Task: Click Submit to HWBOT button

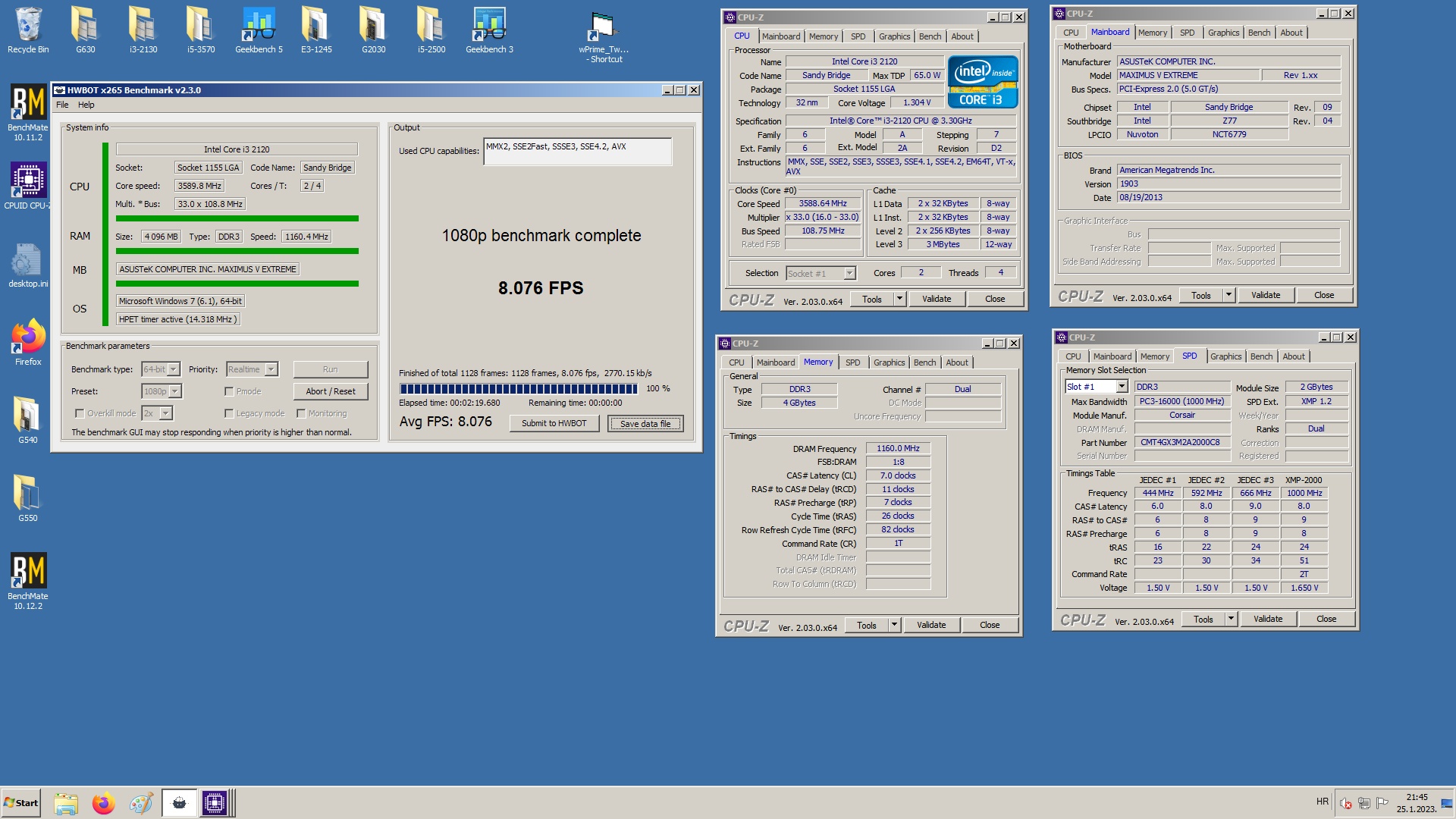Action: pyautogui.click(x=554, y=423)
